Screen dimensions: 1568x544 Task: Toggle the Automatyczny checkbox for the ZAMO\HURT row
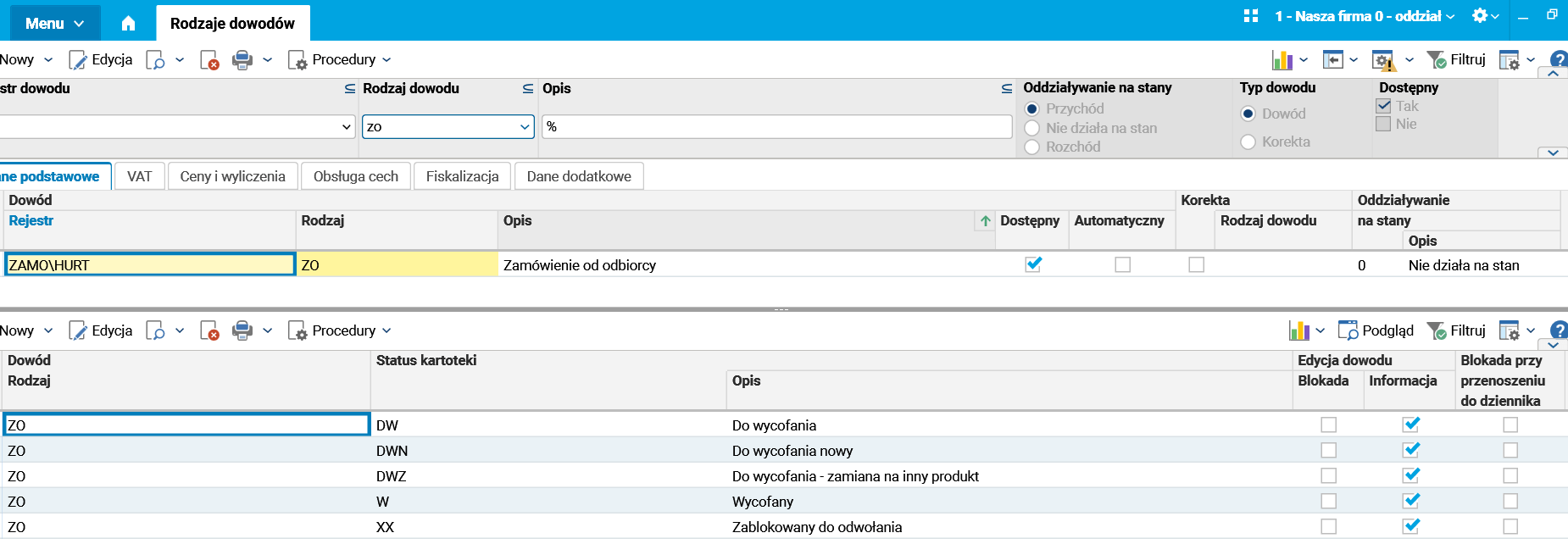[1122, 265]
